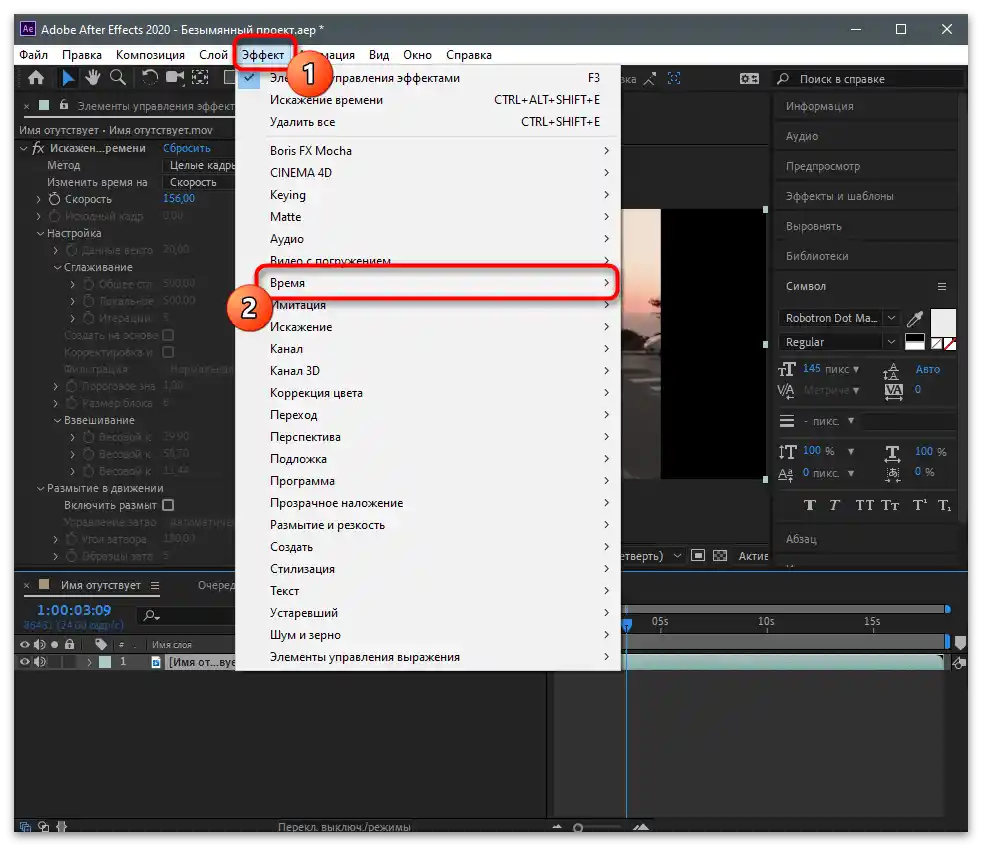
Task: Open the Regular font style dropdown
Action: pos(891,342)
